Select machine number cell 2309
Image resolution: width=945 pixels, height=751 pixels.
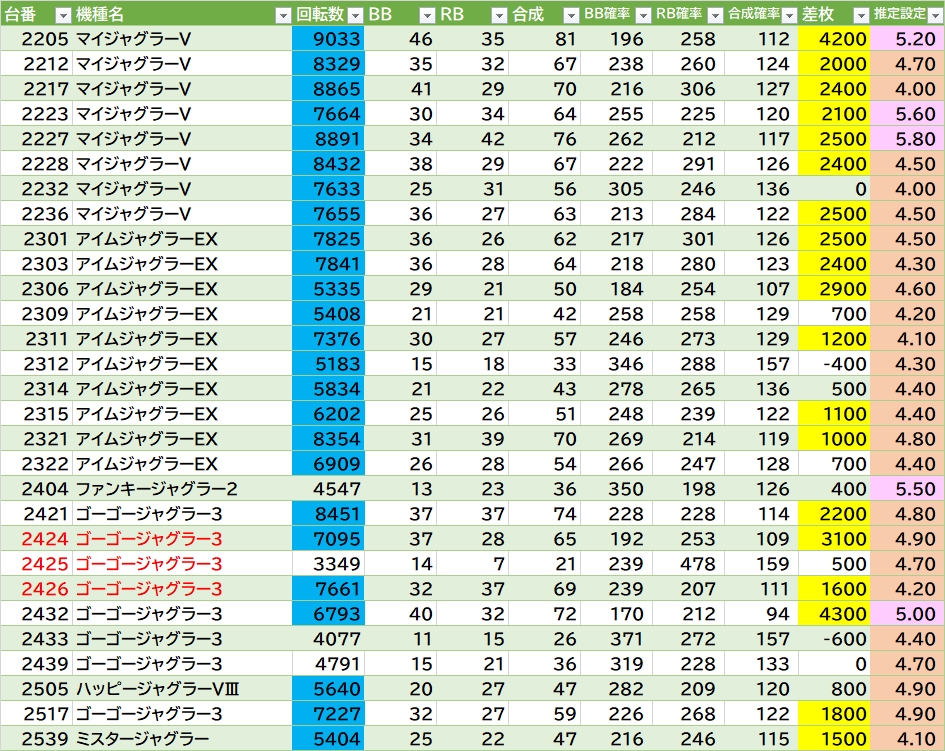(37, 314)
